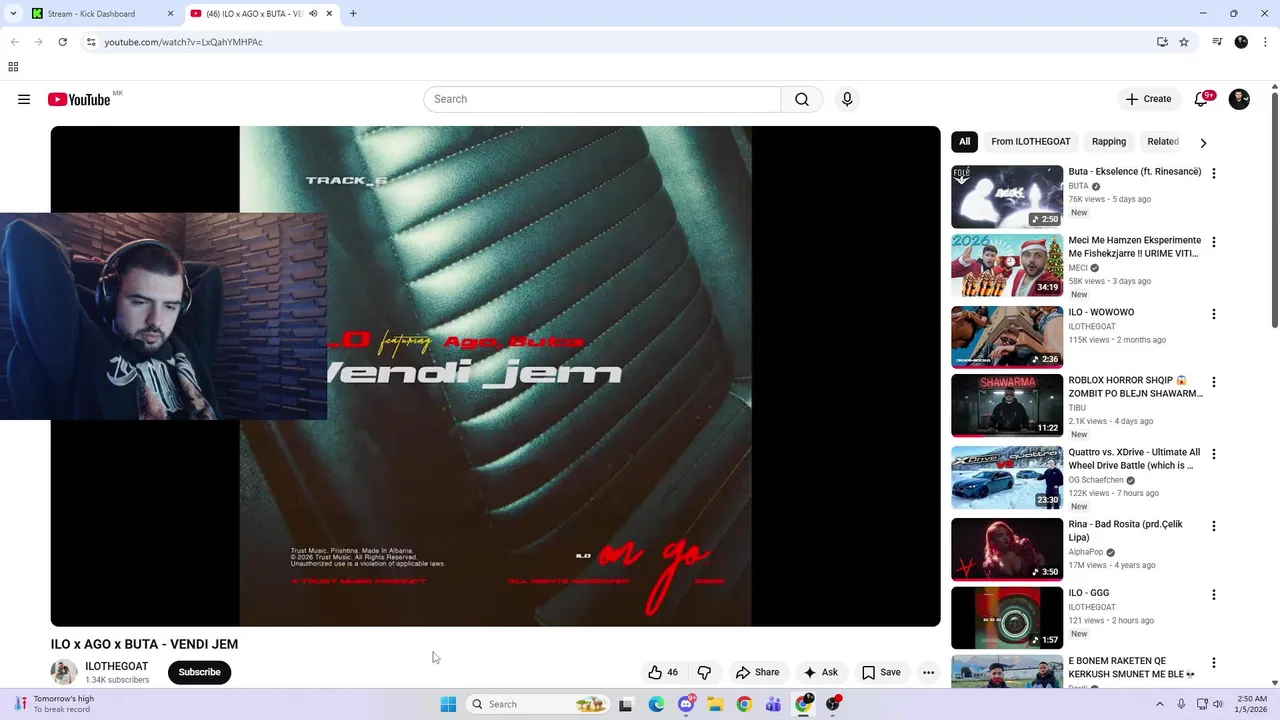Dislike the video with thumbs down

[704, 672]
